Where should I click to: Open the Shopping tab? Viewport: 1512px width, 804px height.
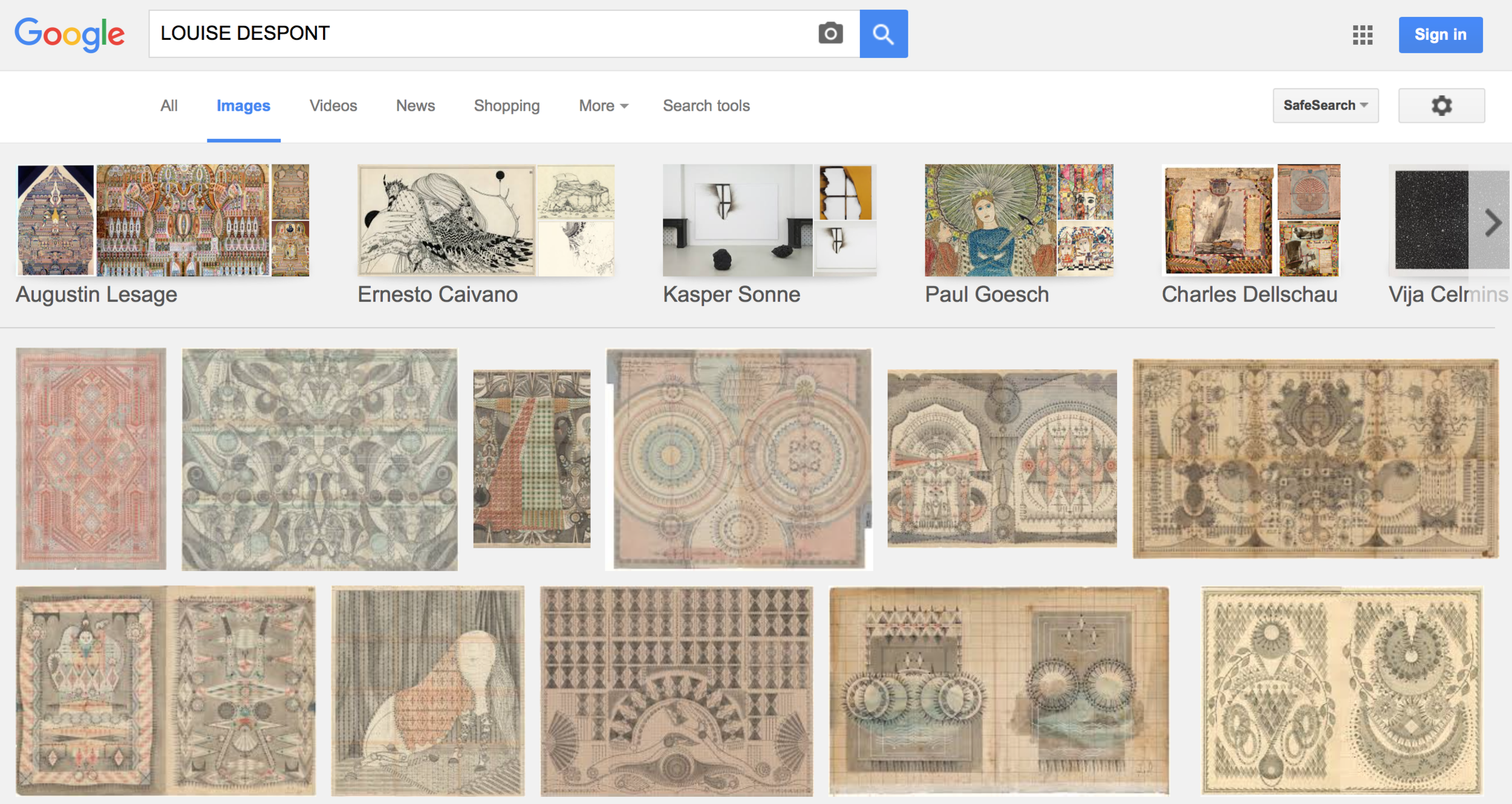(507, 106)
